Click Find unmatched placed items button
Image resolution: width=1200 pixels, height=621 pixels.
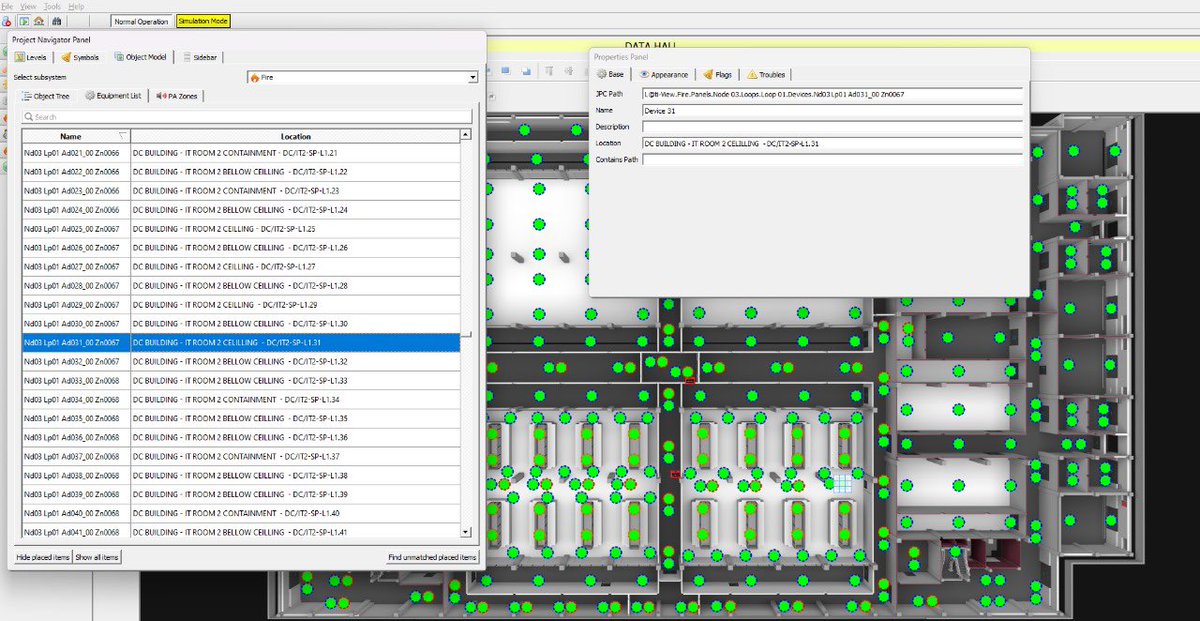[433, 557]
